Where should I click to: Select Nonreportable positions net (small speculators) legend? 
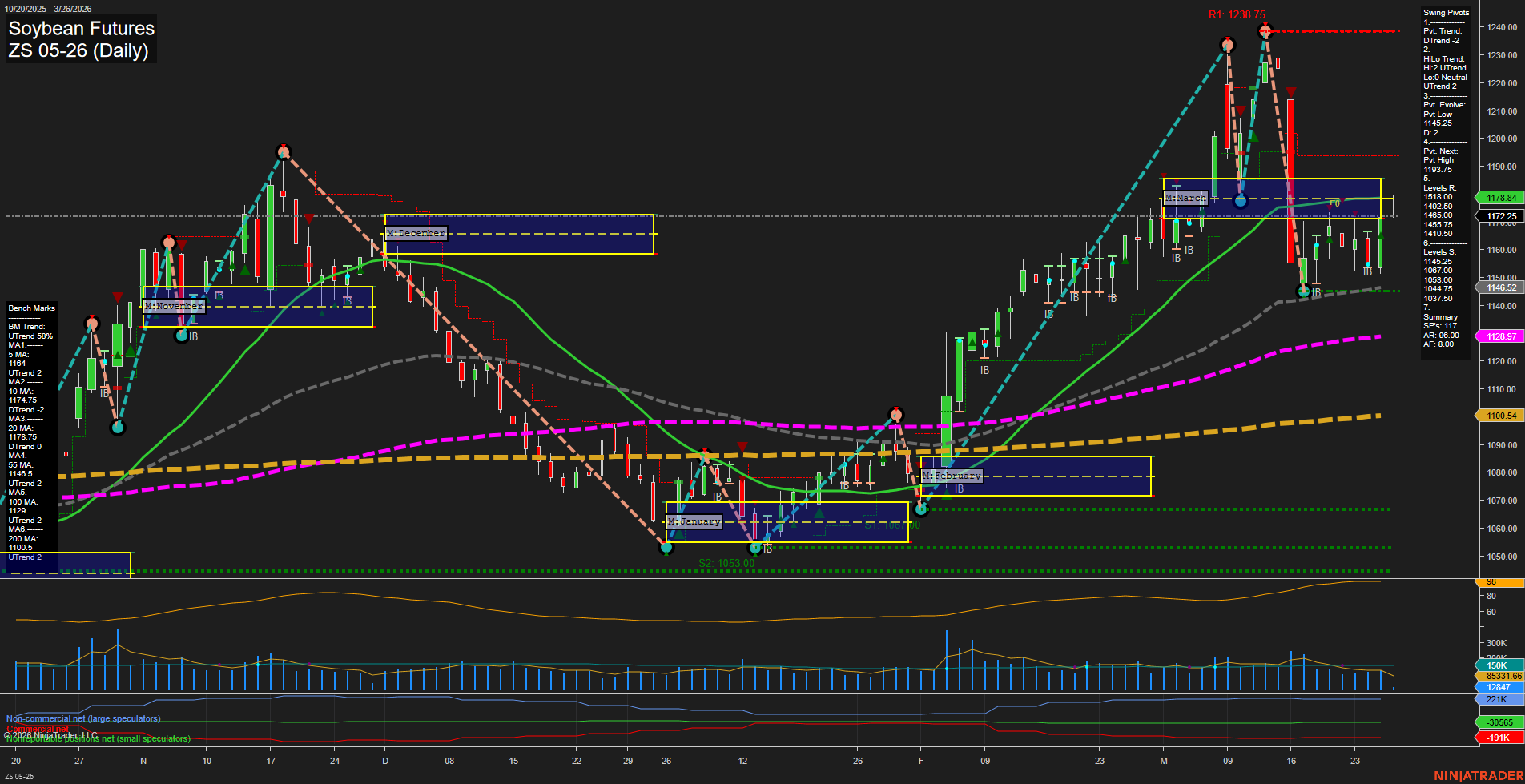pyautogui.click(x=98, y=738)
